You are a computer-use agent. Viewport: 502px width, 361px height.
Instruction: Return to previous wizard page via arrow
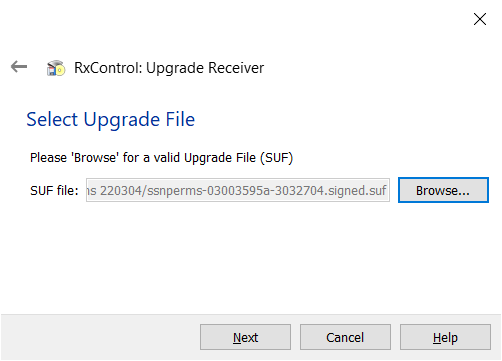19,67
